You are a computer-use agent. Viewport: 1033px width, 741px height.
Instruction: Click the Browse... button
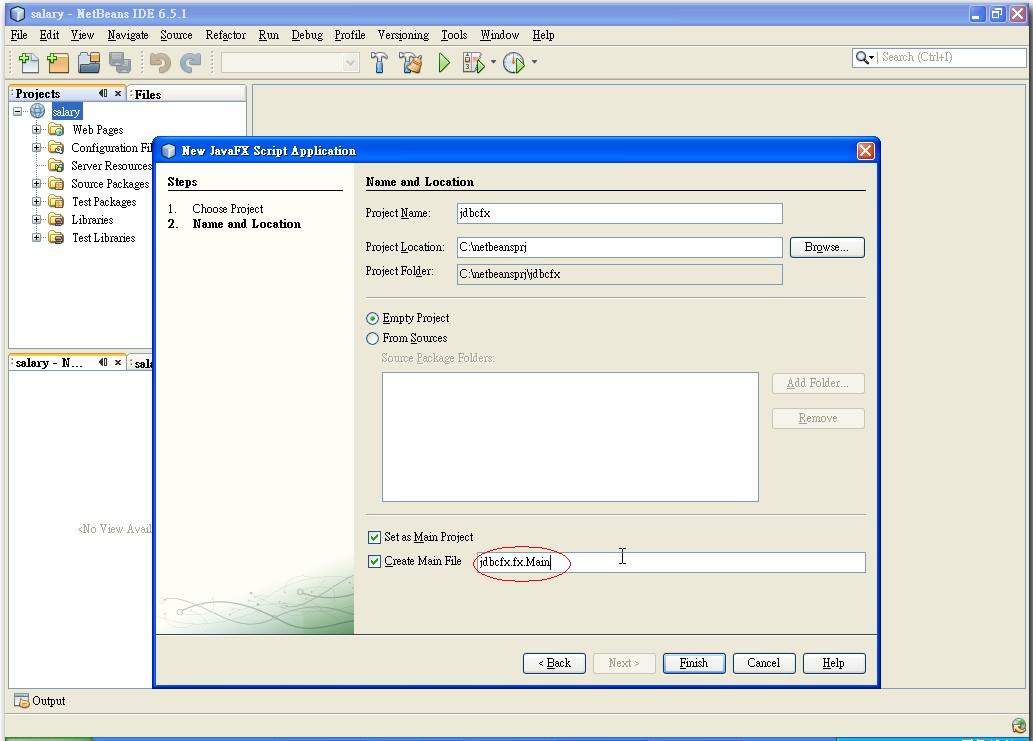(827, 248)
